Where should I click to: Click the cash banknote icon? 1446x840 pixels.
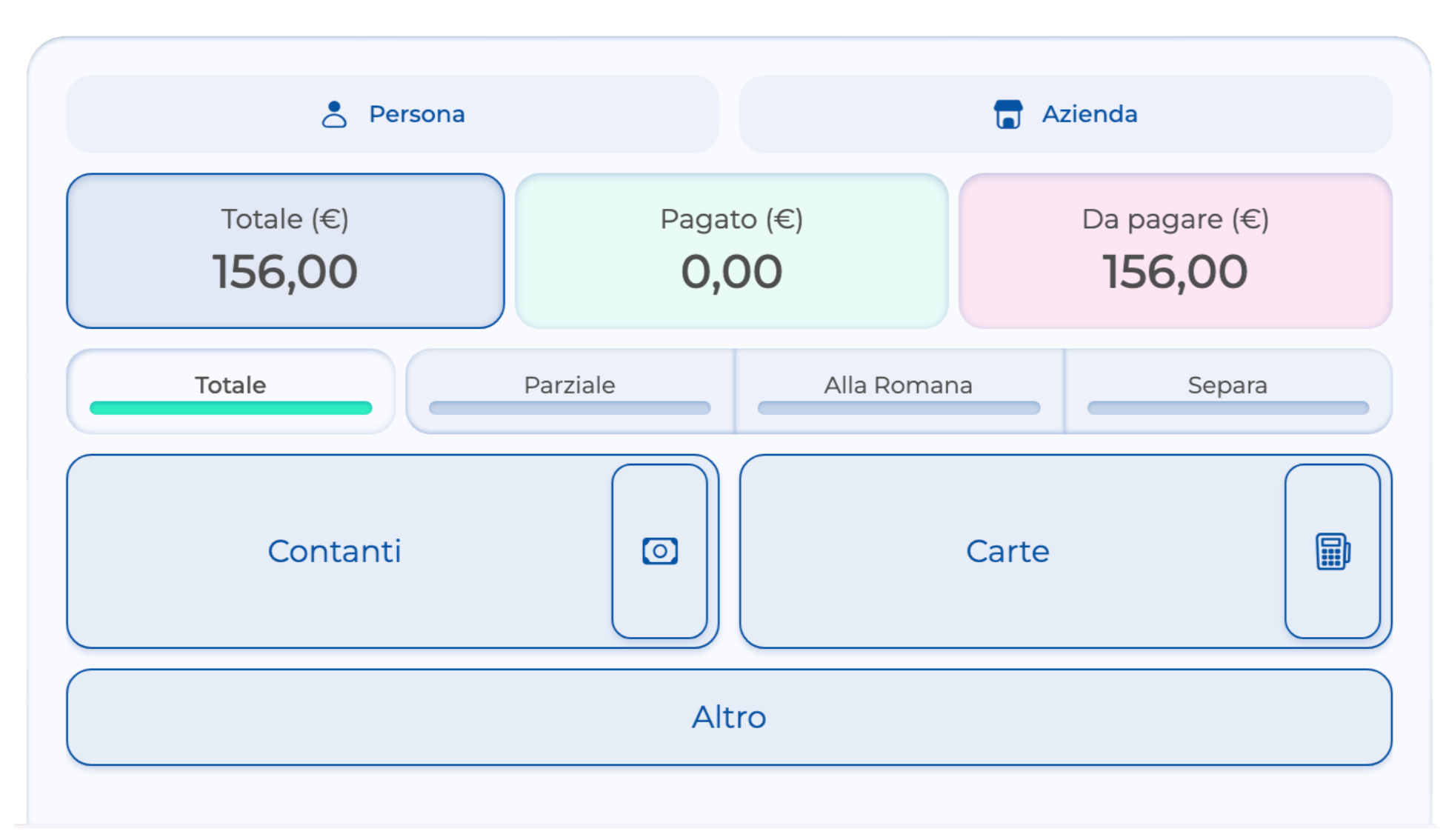(659, 551)
